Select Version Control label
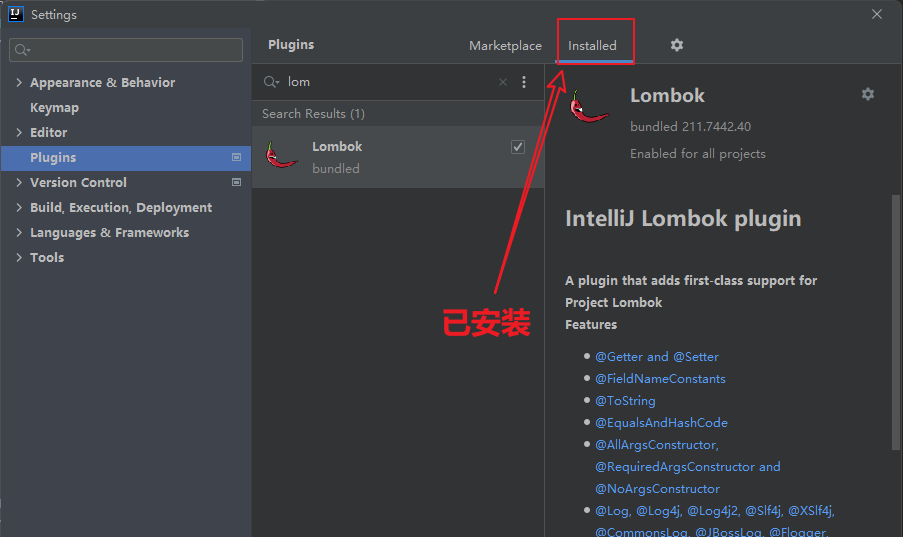903x537 pixels. 78,182
